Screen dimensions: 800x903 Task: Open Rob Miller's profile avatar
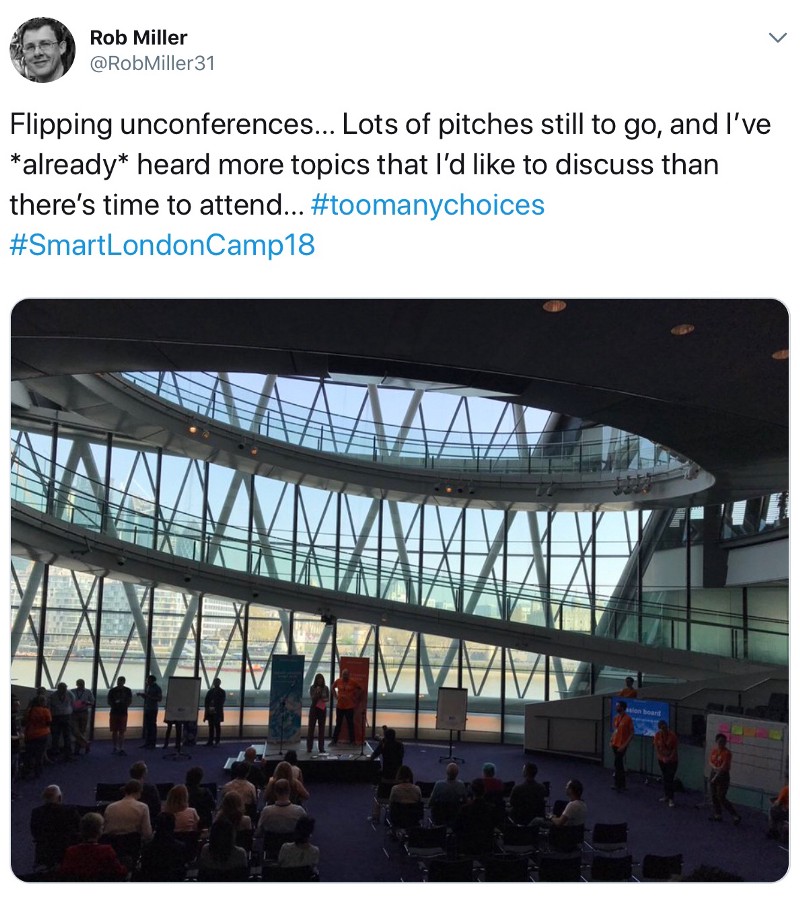coord(42,50)
